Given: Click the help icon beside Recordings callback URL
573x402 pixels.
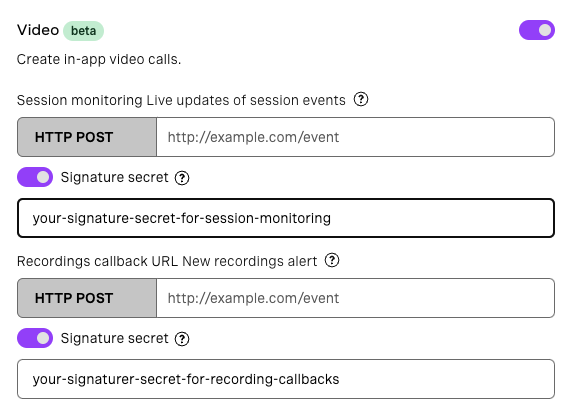Looking at the screenshot, I should [332, 261].
